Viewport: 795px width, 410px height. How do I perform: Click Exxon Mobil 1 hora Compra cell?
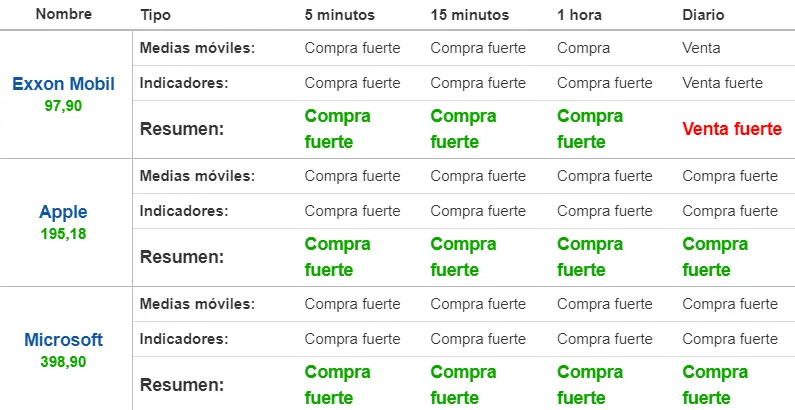584,48
